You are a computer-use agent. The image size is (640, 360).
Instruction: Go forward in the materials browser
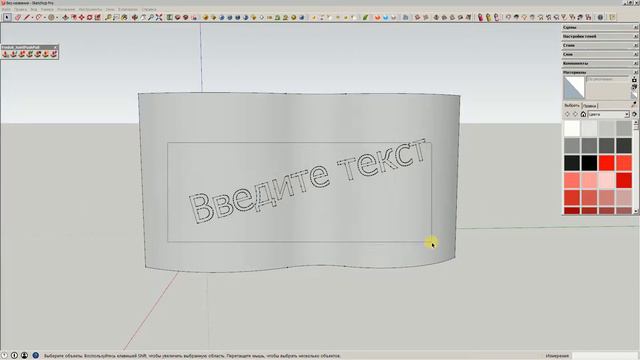576,114
